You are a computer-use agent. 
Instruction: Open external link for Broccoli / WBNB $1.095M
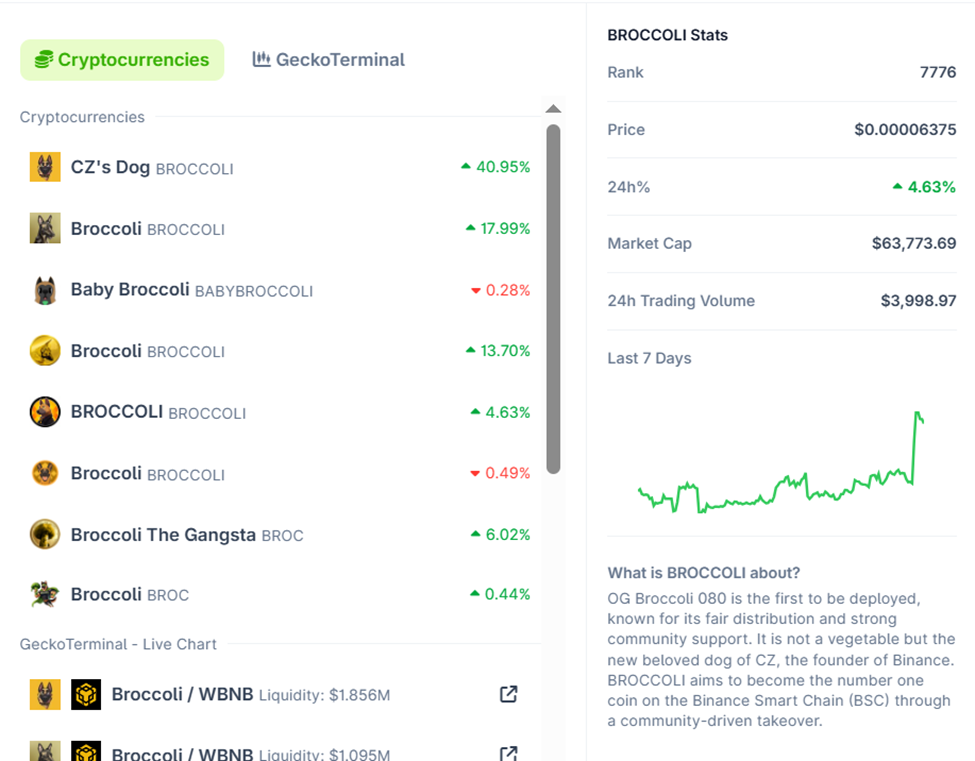[x=508, y=753]
